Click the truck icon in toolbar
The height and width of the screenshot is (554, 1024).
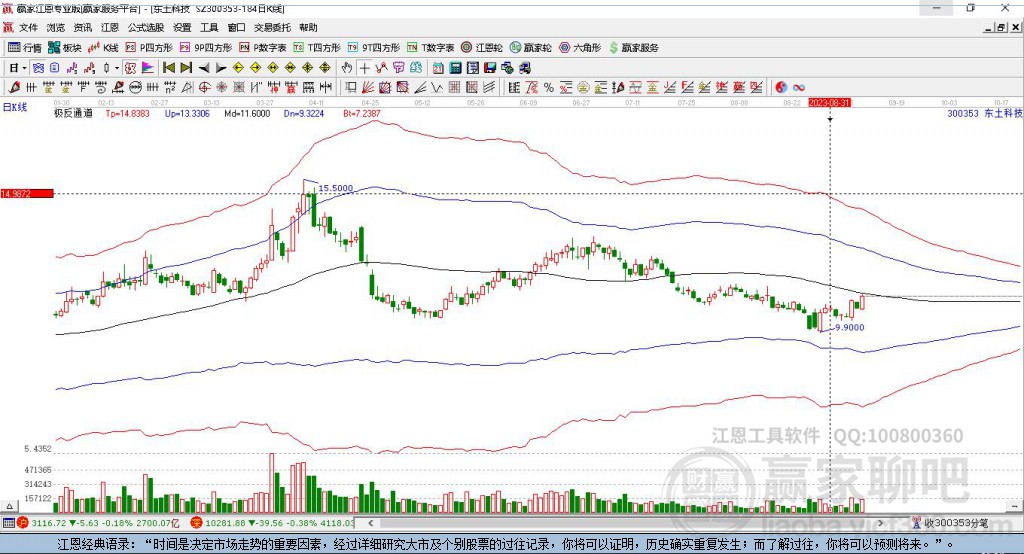point(525,68)
